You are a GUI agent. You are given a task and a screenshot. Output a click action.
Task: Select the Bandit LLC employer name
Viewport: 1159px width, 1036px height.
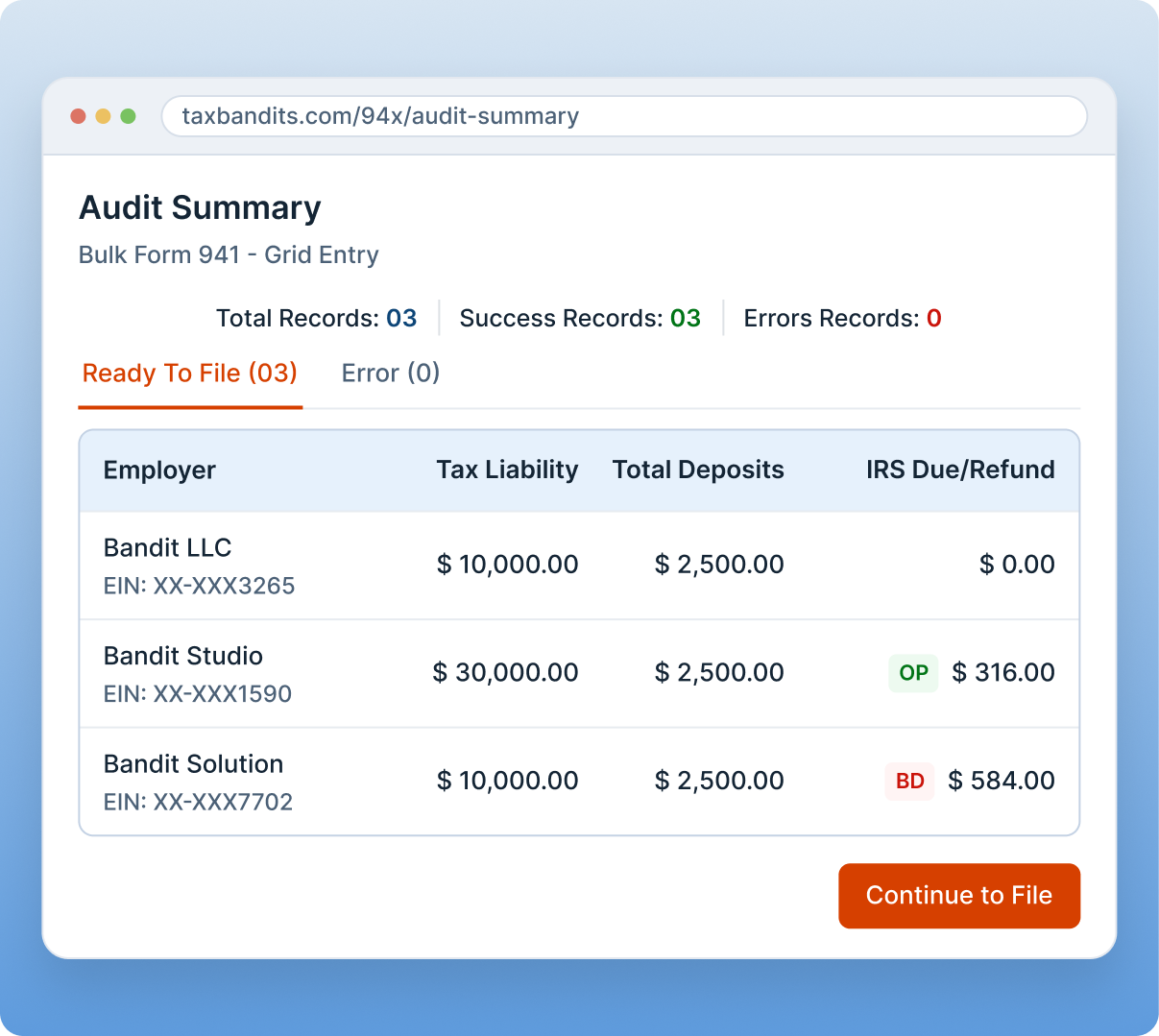(x=168, y=548)
